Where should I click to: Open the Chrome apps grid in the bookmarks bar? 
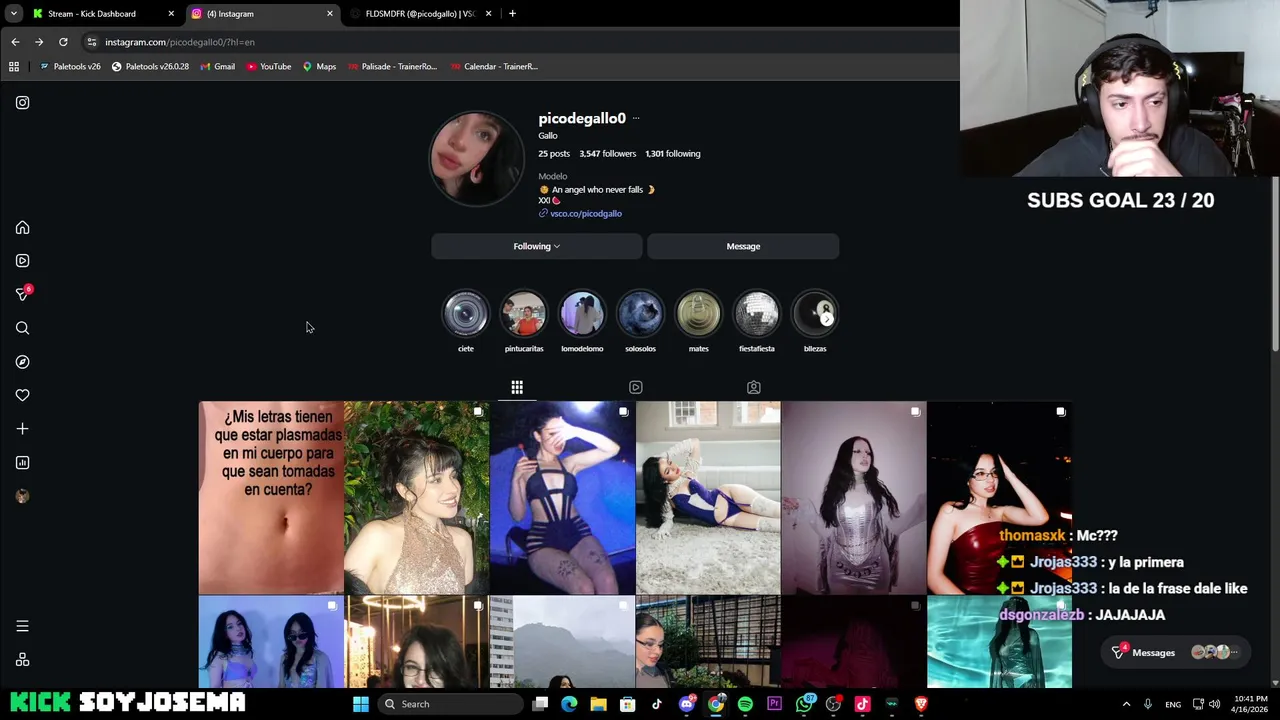pyautogui.click(x=14, y=66)
